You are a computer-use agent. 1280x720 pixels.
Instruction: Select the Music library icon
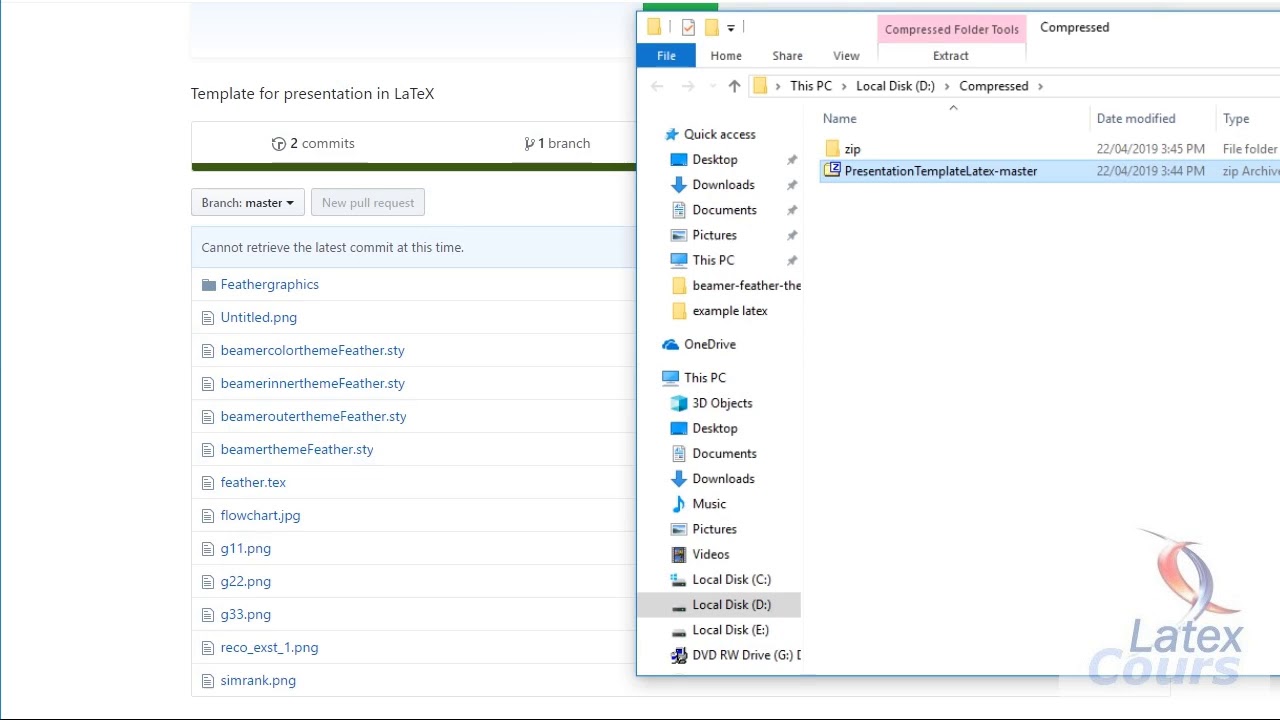679,504
